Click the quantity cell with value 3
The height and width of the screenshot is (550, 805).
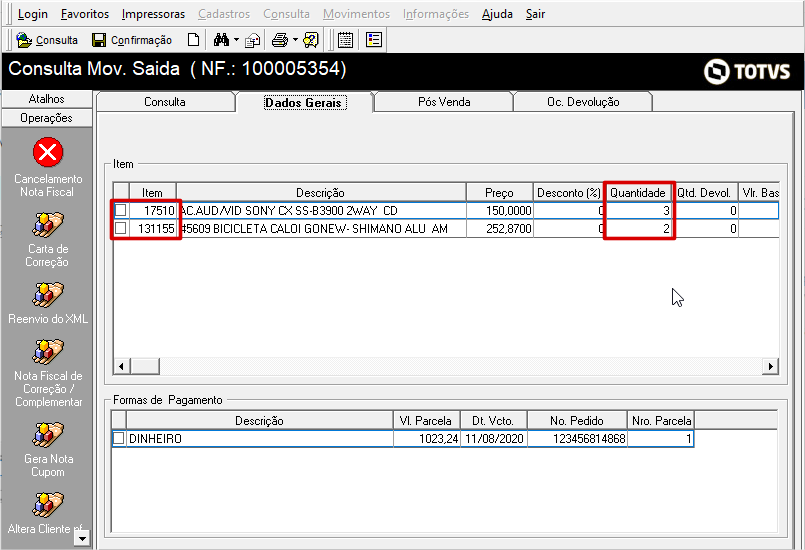pyautogui.click(x=639, y=211)
